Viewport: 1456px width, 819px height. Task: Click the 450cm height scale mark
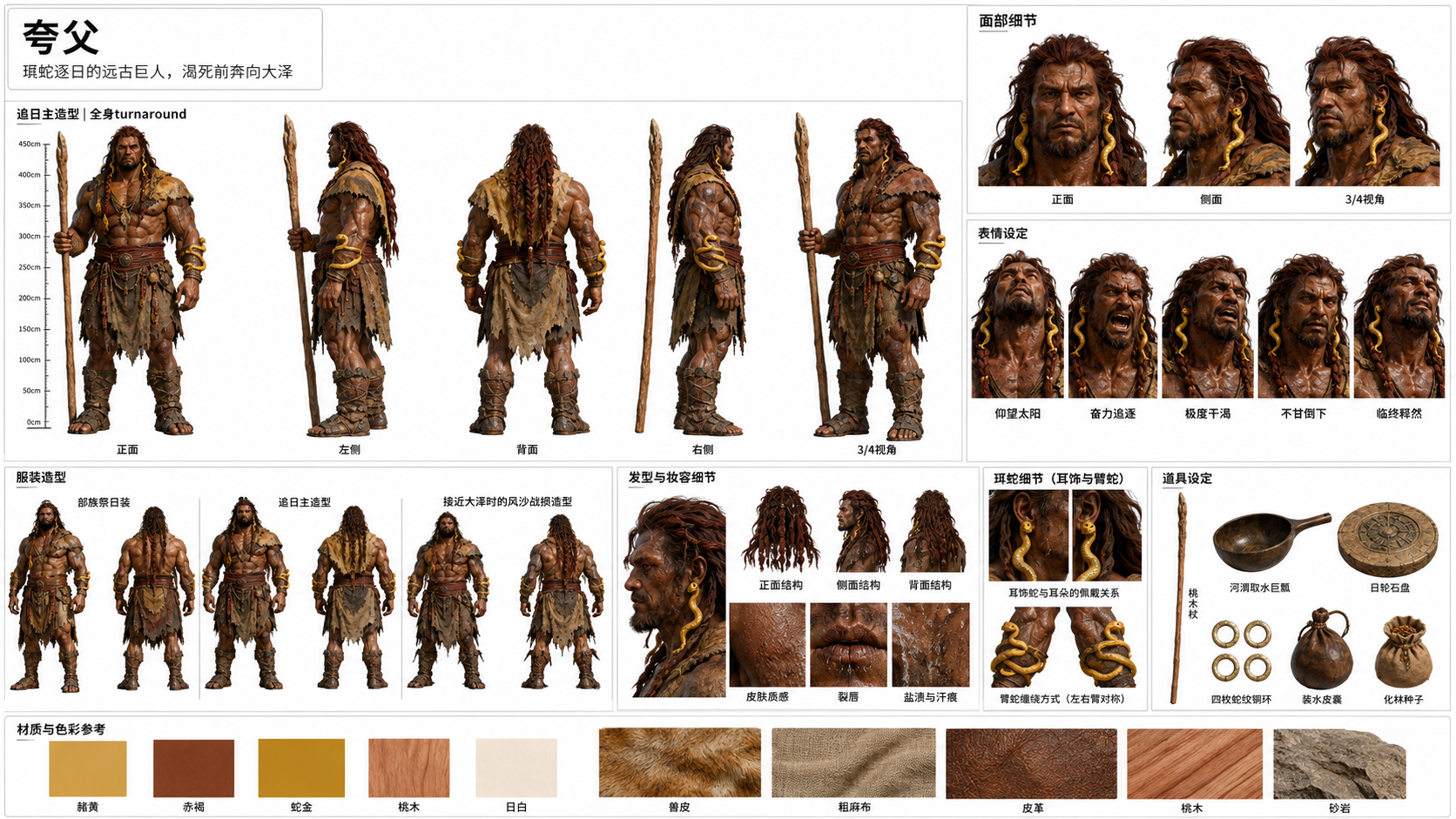click(x=30, y=144)
